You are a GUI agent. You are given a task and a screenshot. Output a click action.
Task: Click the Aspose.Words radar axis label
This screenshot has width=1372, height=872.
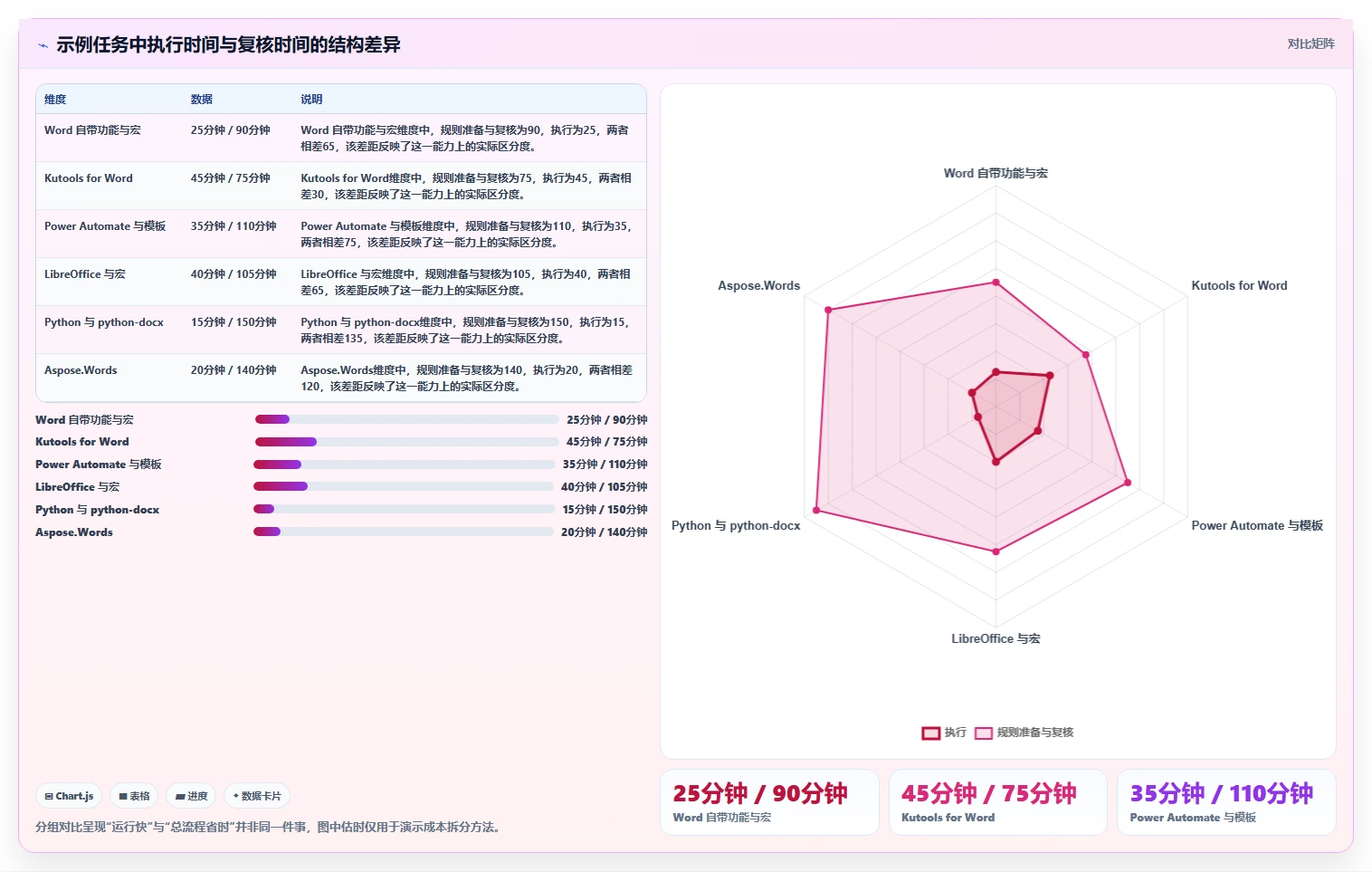pyautogui.click(x=759, y=285)
